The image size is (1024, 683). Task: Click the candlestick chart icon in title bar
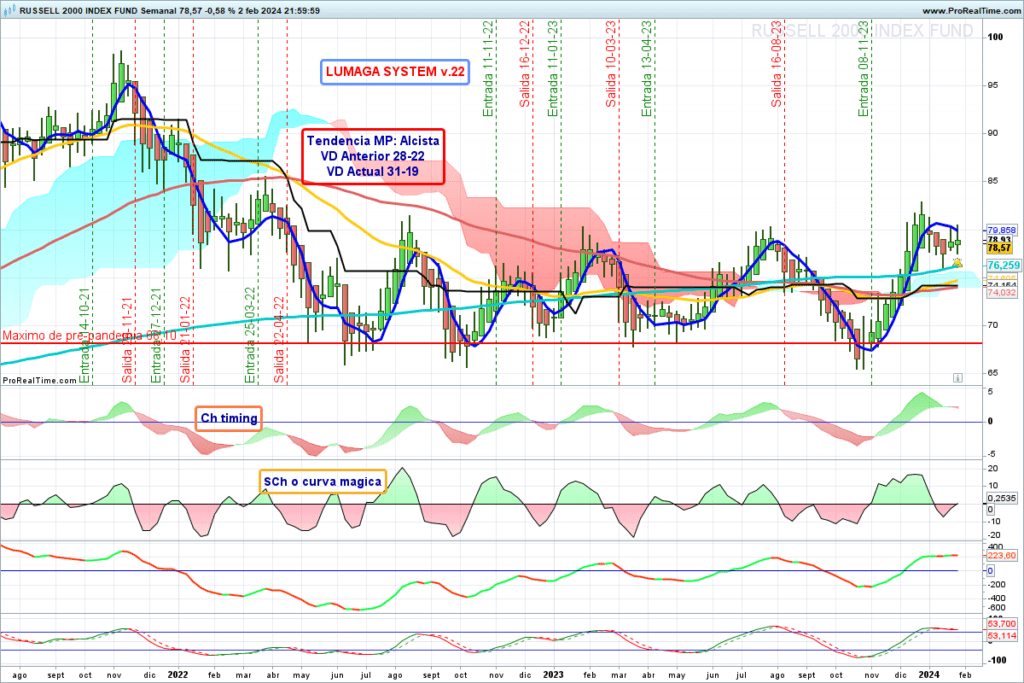coord(10,10)
